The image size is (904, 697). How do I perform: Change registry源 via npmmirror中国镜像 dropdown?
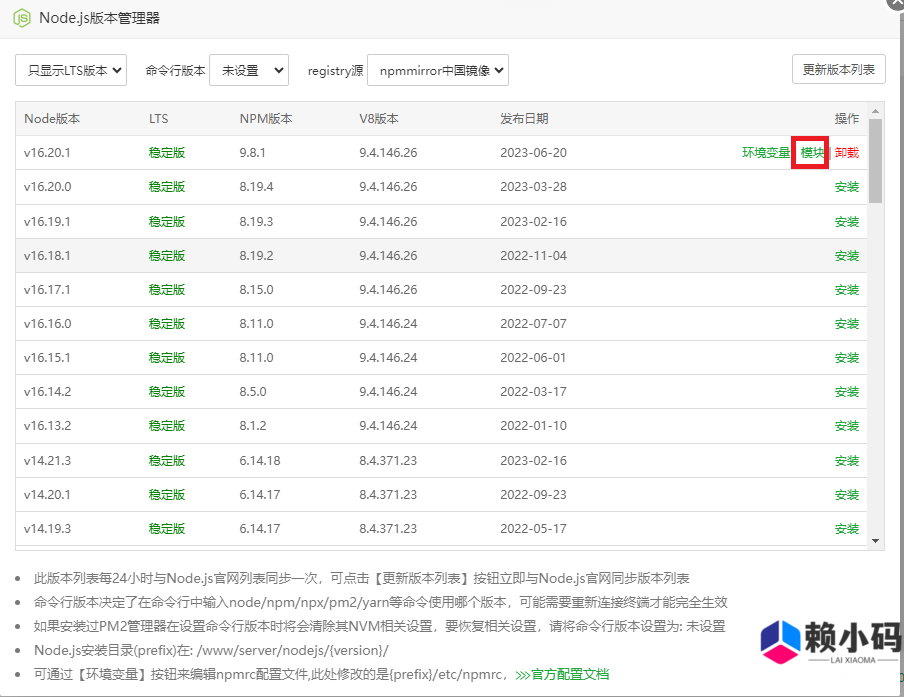pos(437,69)
